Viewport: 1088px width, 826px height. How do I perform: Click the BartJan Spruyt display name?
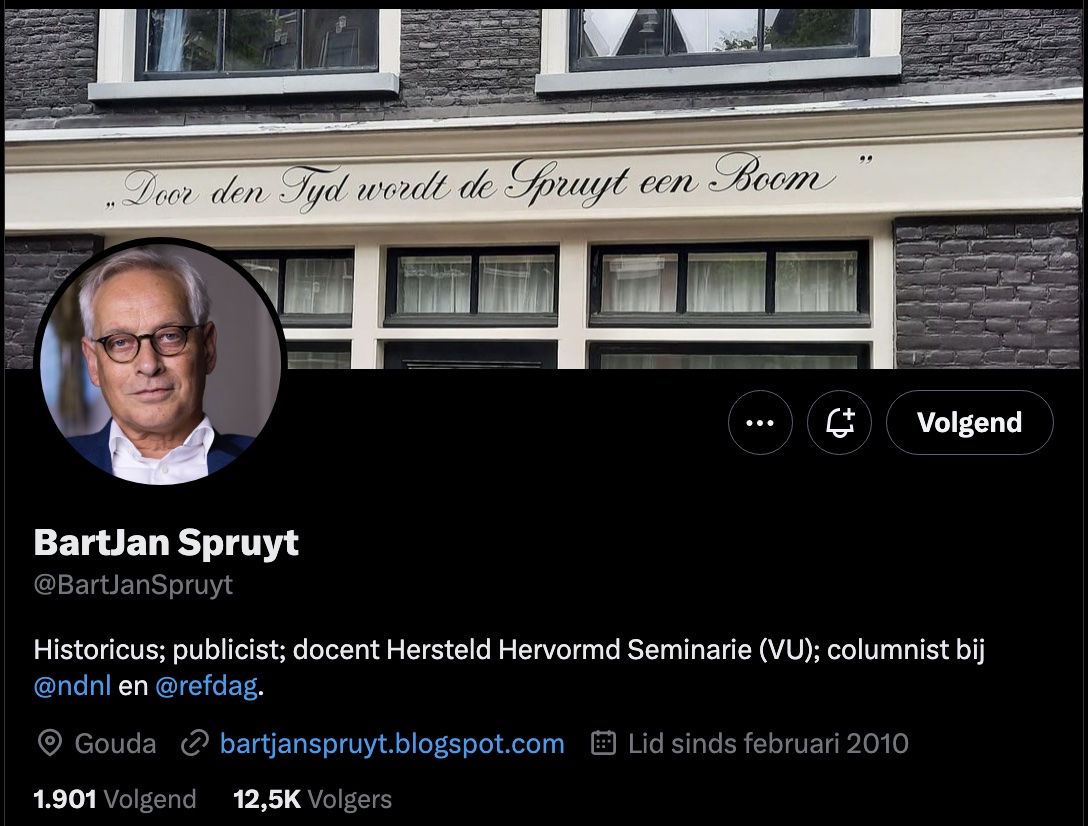[166, 543]
